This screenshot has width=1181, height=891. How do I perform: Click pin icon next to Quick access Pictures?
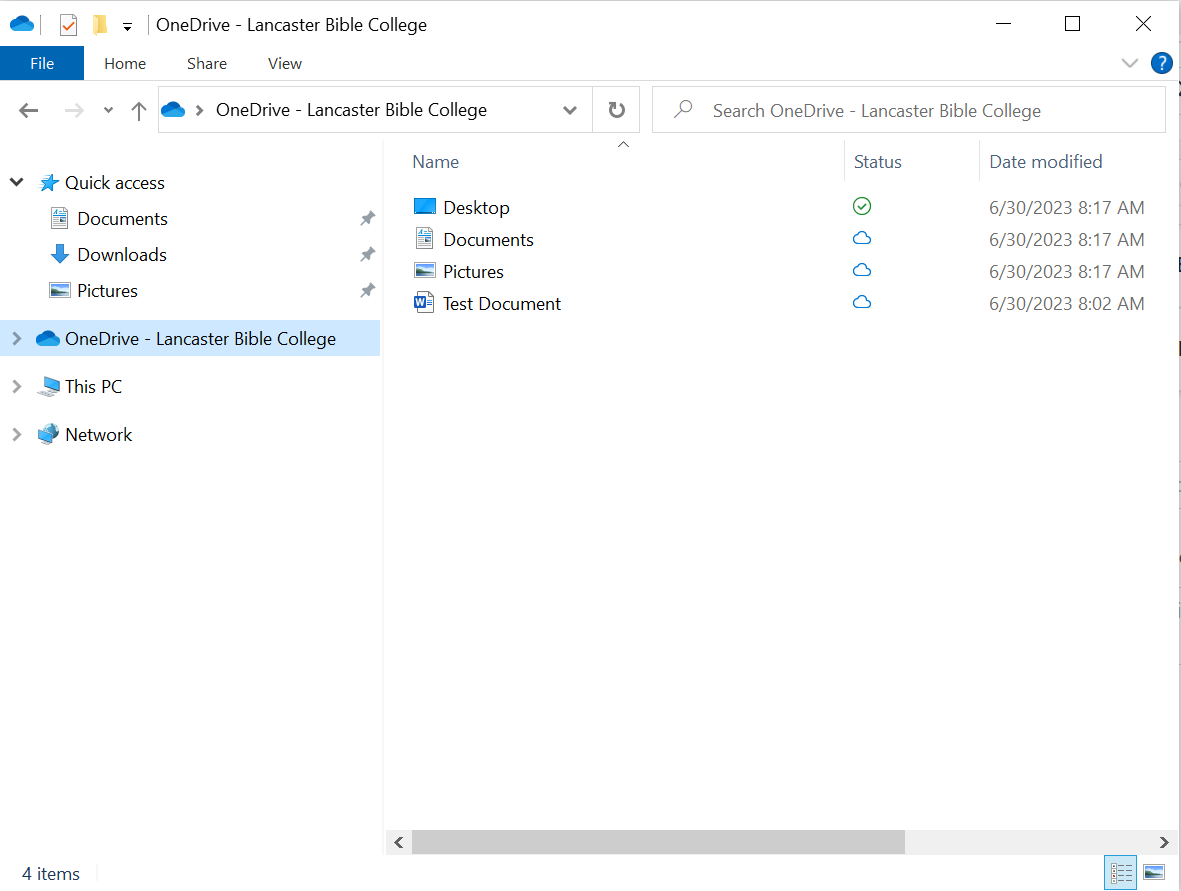pyautogui.click(x=367, y=290)
